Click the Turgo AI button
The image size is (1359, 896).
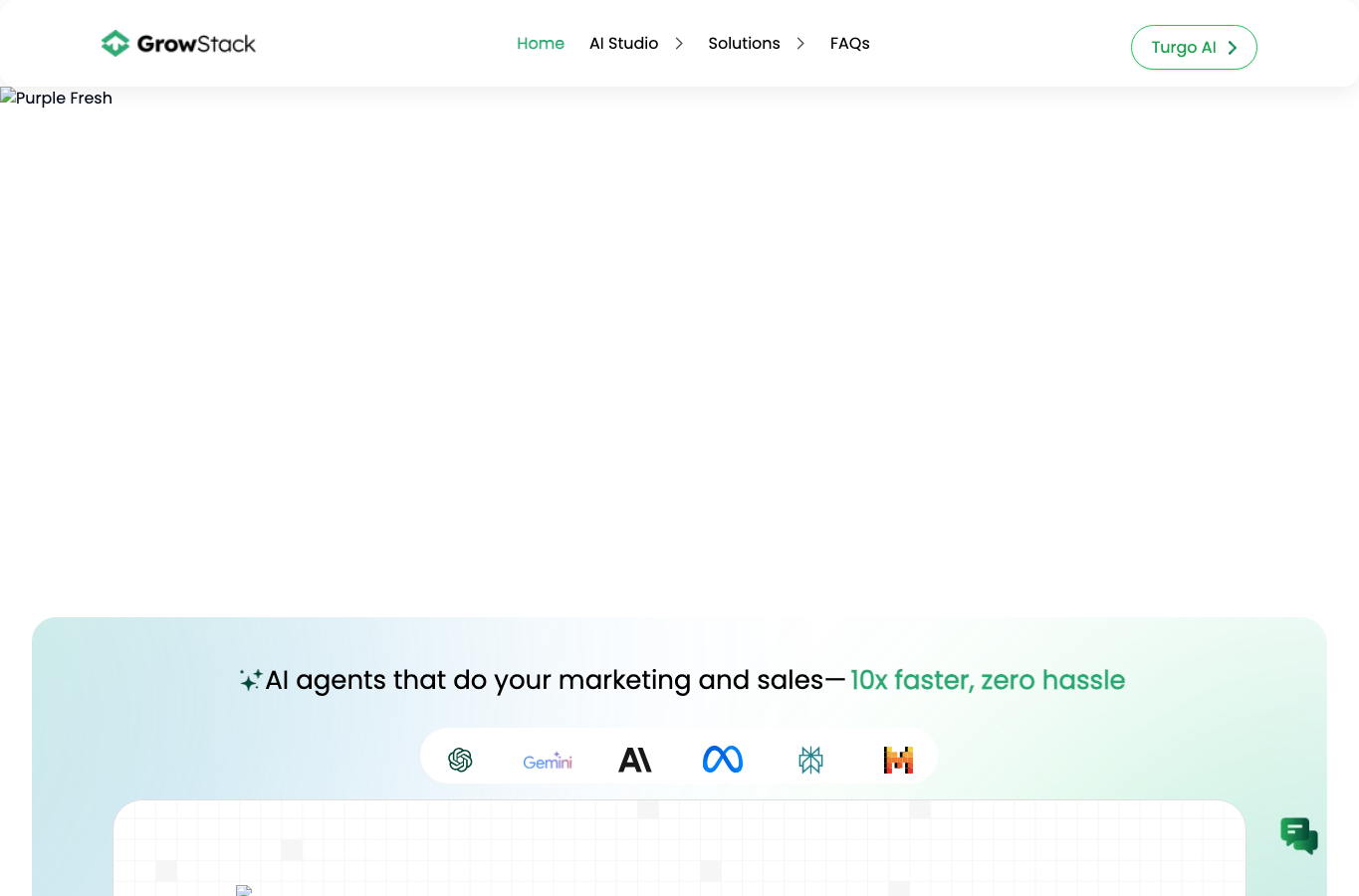coord(1194,48)
